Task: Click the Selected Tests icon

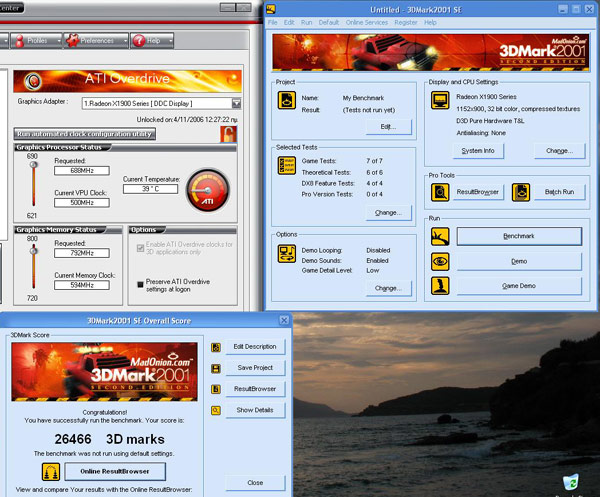Action: 287,165
